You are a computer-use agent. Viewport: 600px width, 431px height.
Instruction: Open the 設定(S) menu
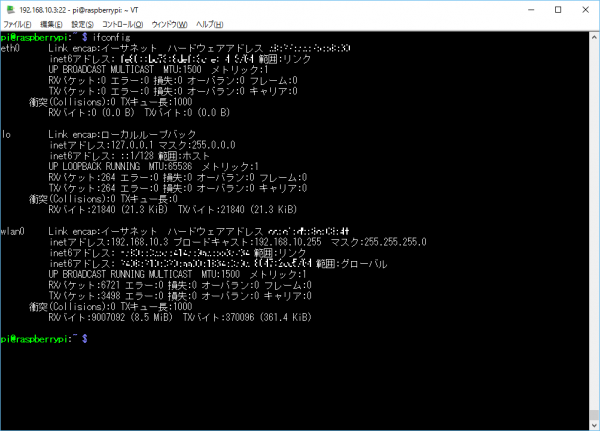click(82, 24)
